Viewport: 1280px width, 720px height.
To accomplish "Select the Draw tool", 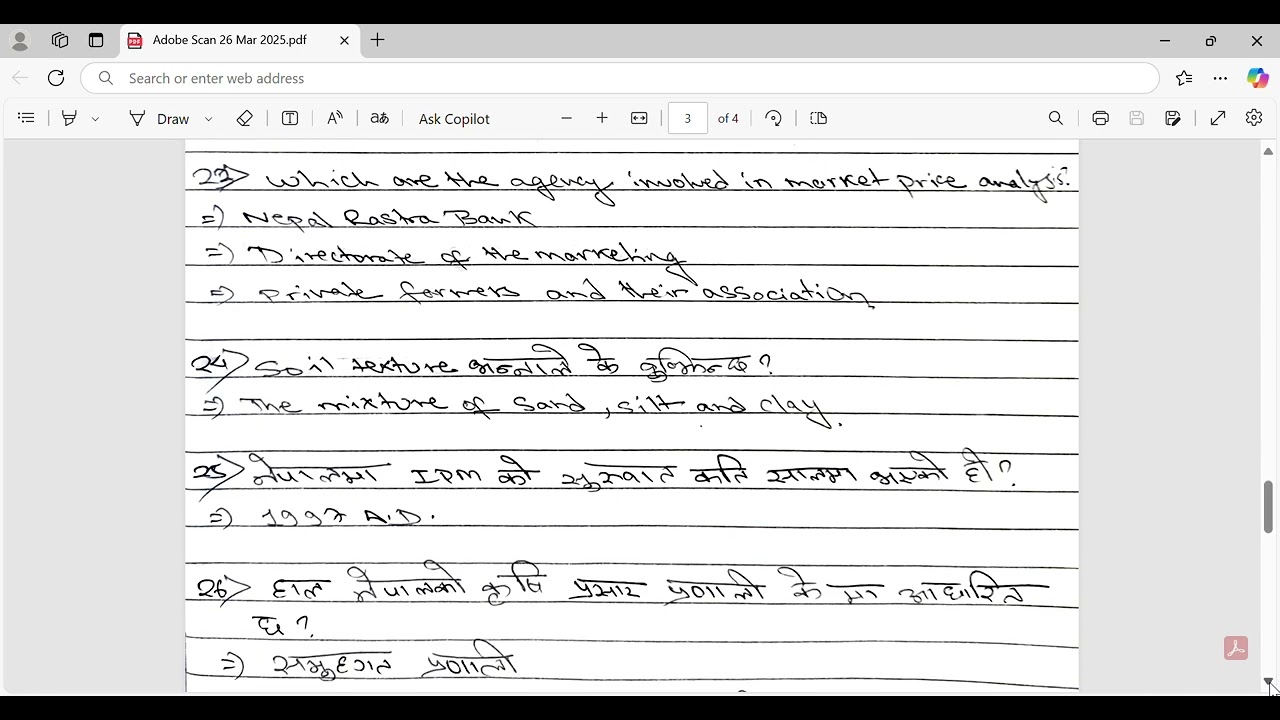I will 159,118.
